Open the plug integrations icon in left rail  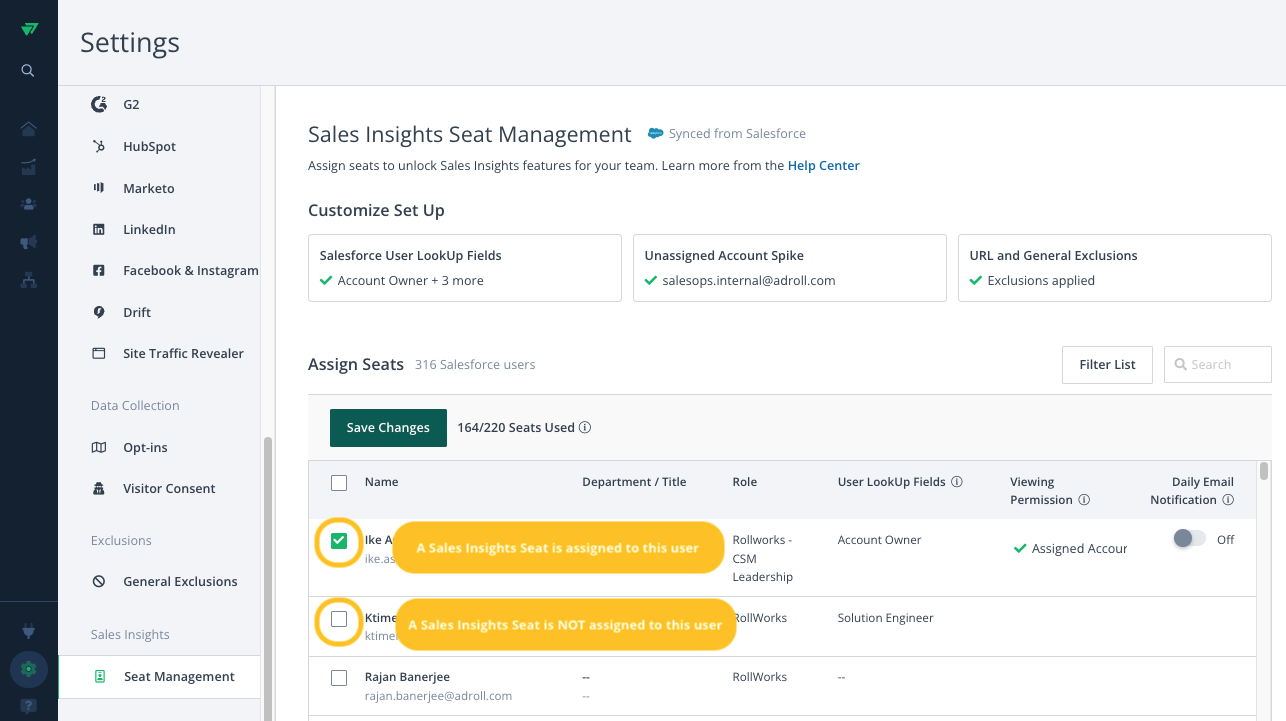click(29, 631)
